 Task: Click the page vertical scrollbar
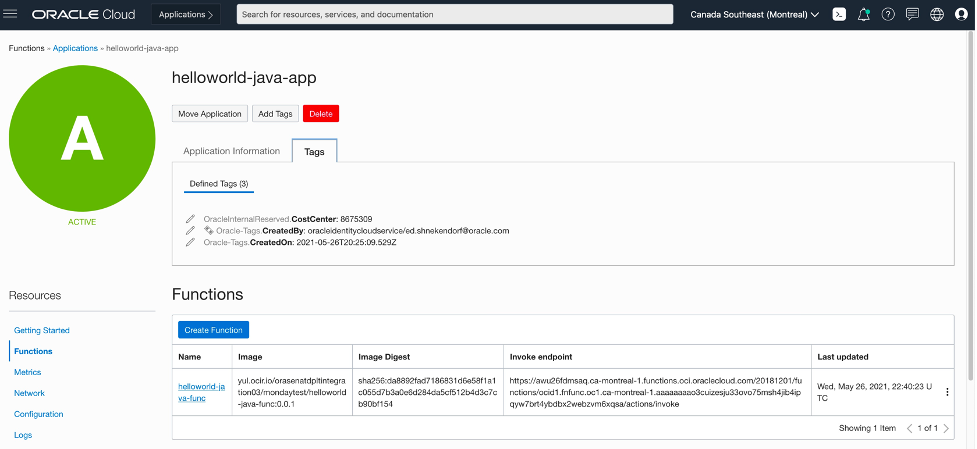[x=971, y=204]
